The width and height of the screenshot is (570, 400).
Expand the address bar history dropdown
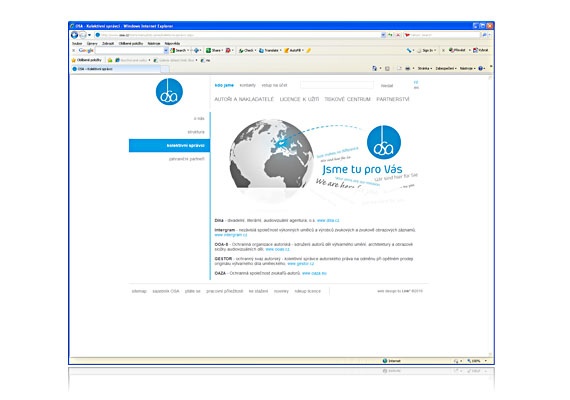(383, 35)
